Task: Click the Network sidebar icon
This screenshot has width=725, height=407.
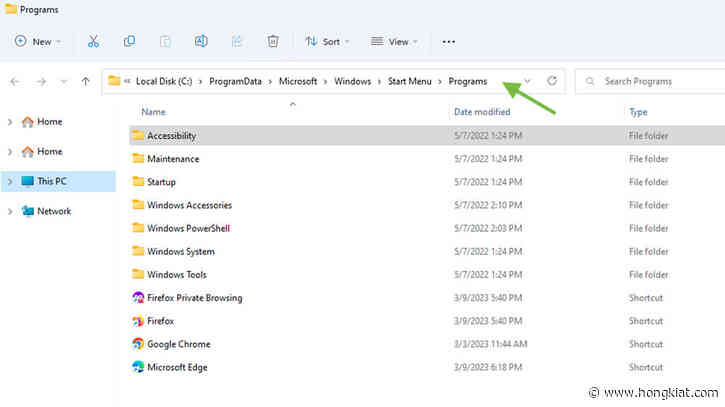Action: pyautogui.click(x=28, y=211)
